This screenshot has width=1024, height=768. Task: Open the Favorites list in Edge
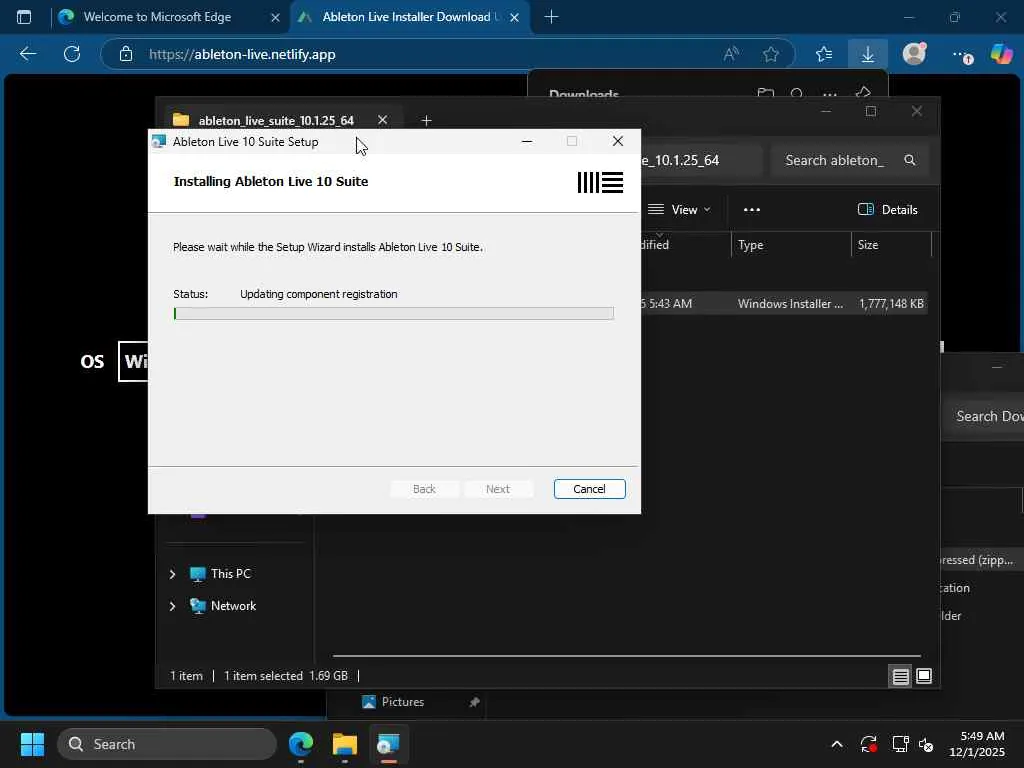click(x=824, y=54)
